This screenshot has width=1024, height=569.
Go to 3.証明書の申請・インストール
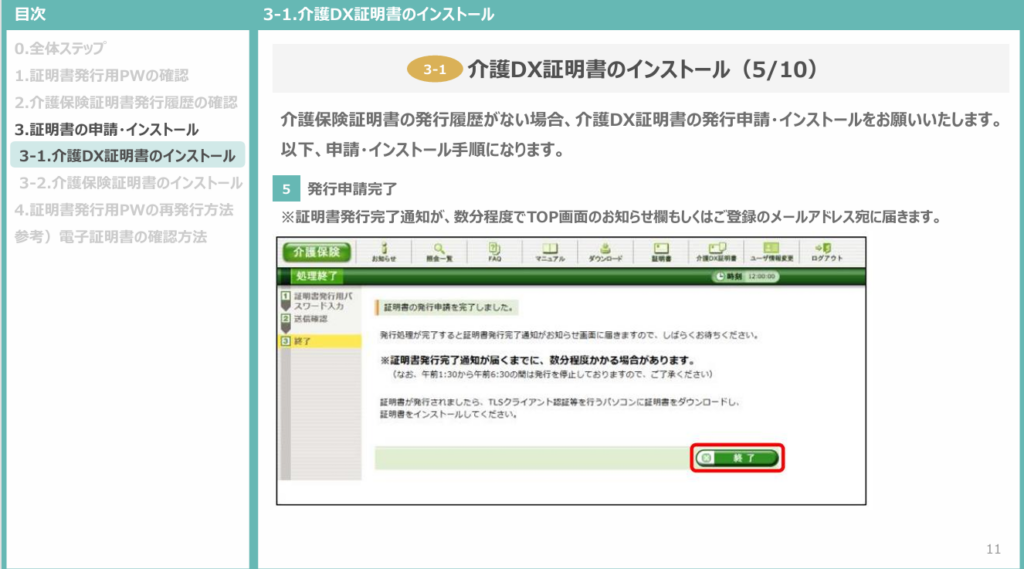pyautogui.click(x=106, y=129)
